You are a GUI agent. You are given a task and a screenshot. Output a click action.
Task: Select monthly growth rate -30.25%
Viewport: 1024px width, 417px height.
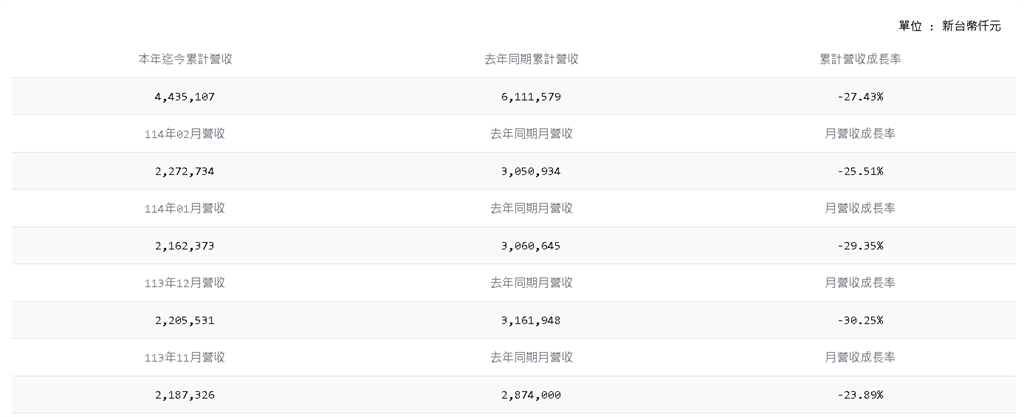(x=860, y=320)
